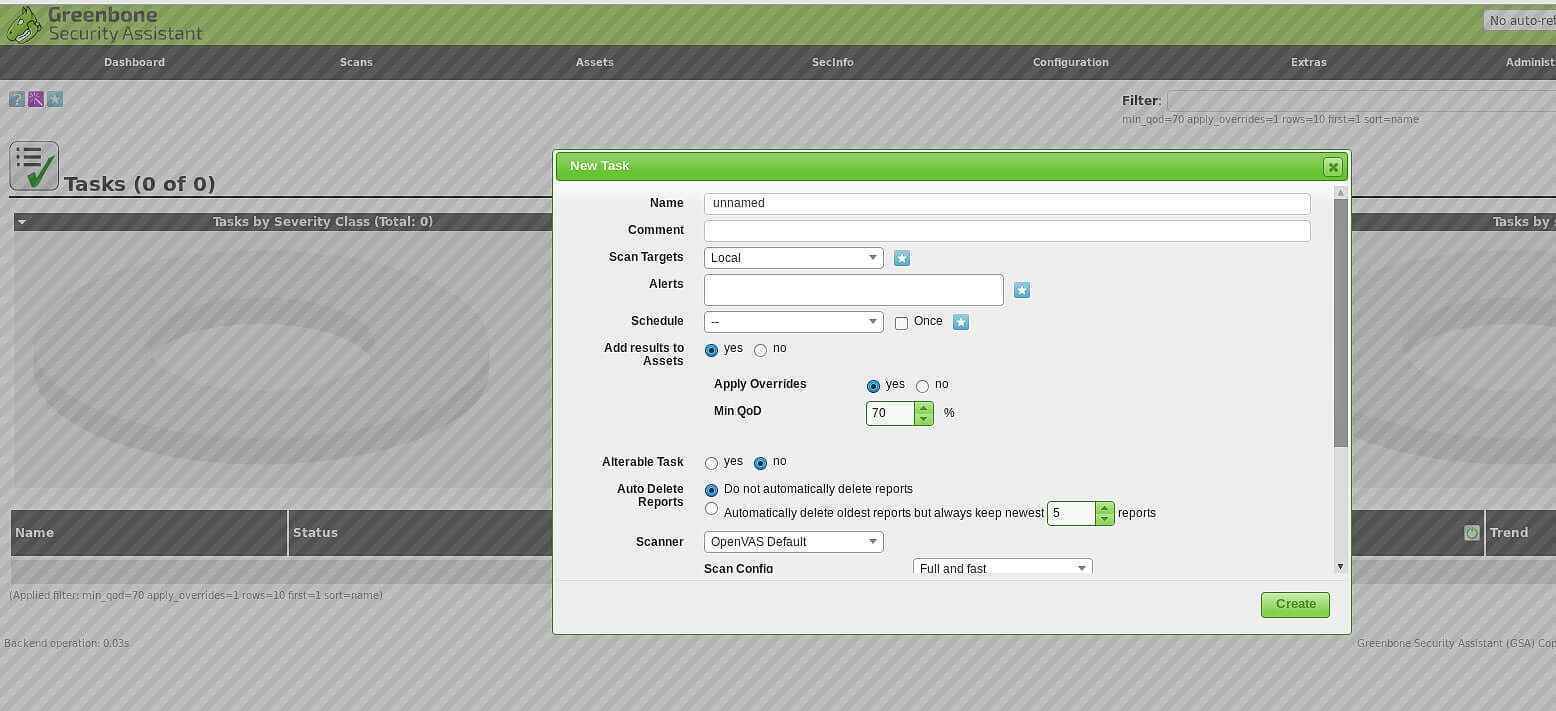Click the task Name input field
The height and width of the screenshot is (711, 1556).
(x=1006, y=203)
